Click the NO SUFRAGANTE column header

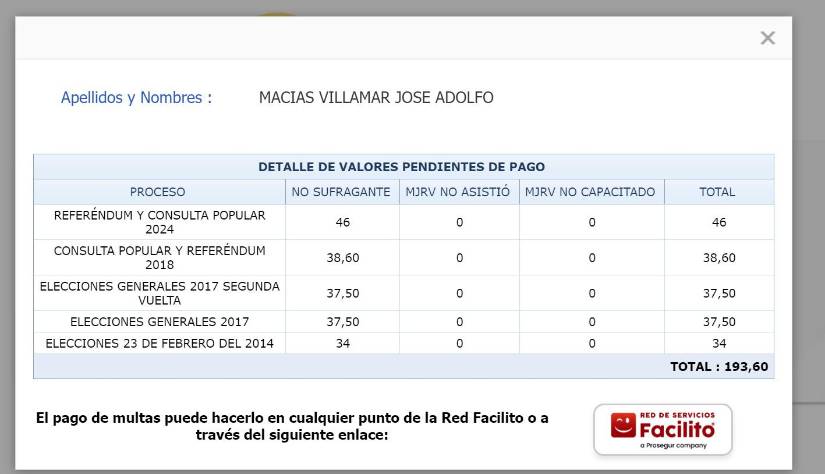[341, 192]
